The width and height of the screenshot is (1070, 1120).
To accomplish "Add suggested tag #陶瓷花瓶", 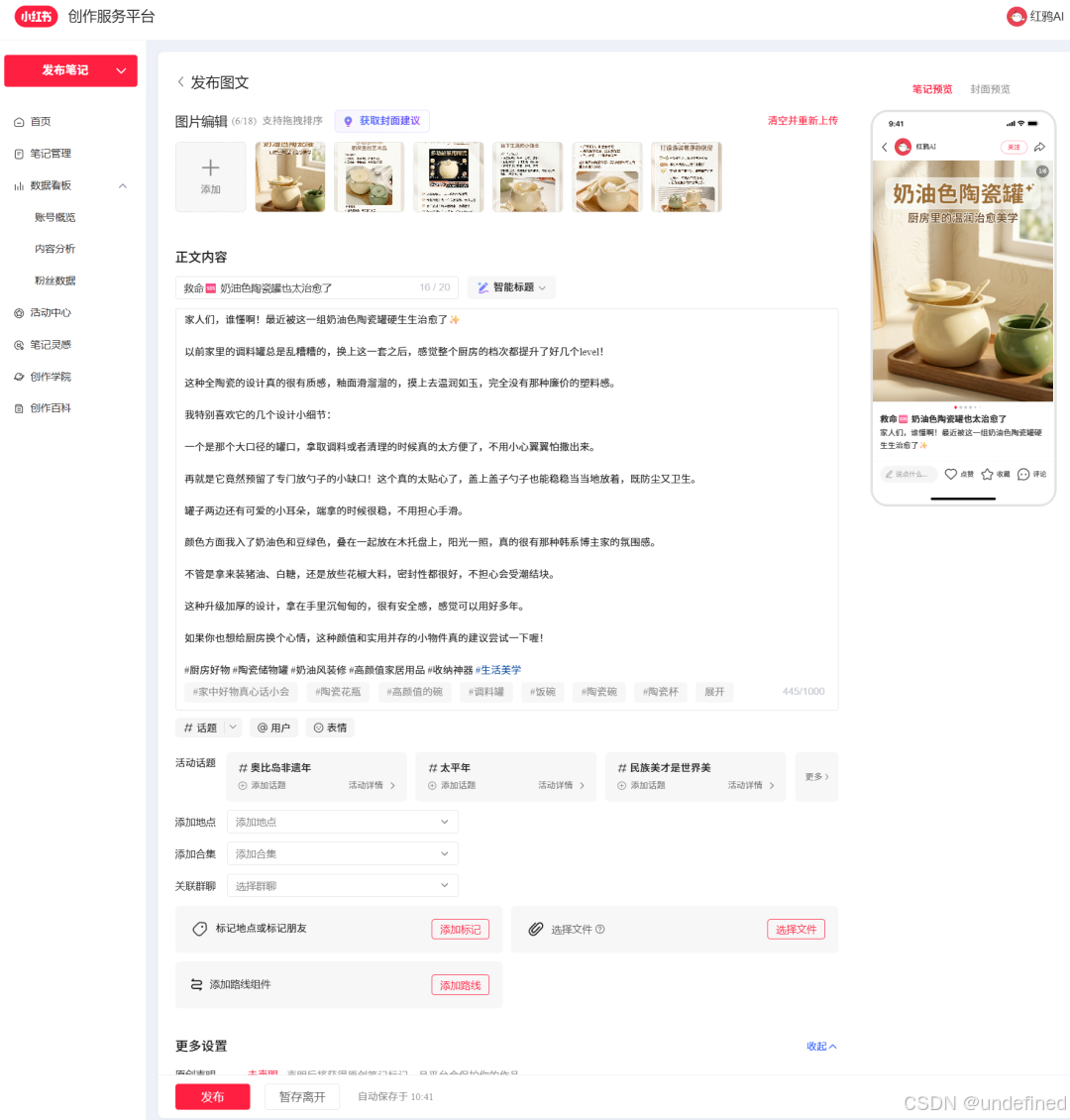I will click(338, 692).
